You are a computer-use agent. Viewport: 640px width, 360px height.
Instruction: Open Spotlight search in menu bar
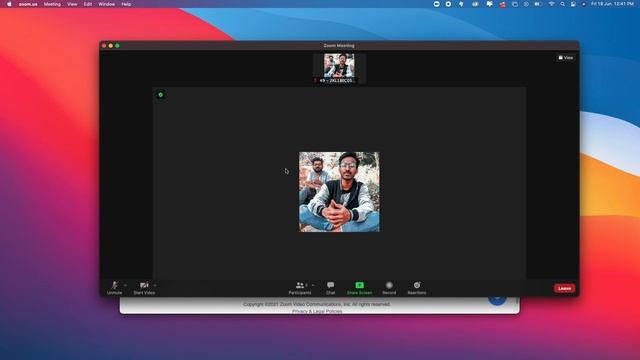click(x=562, y=4)
